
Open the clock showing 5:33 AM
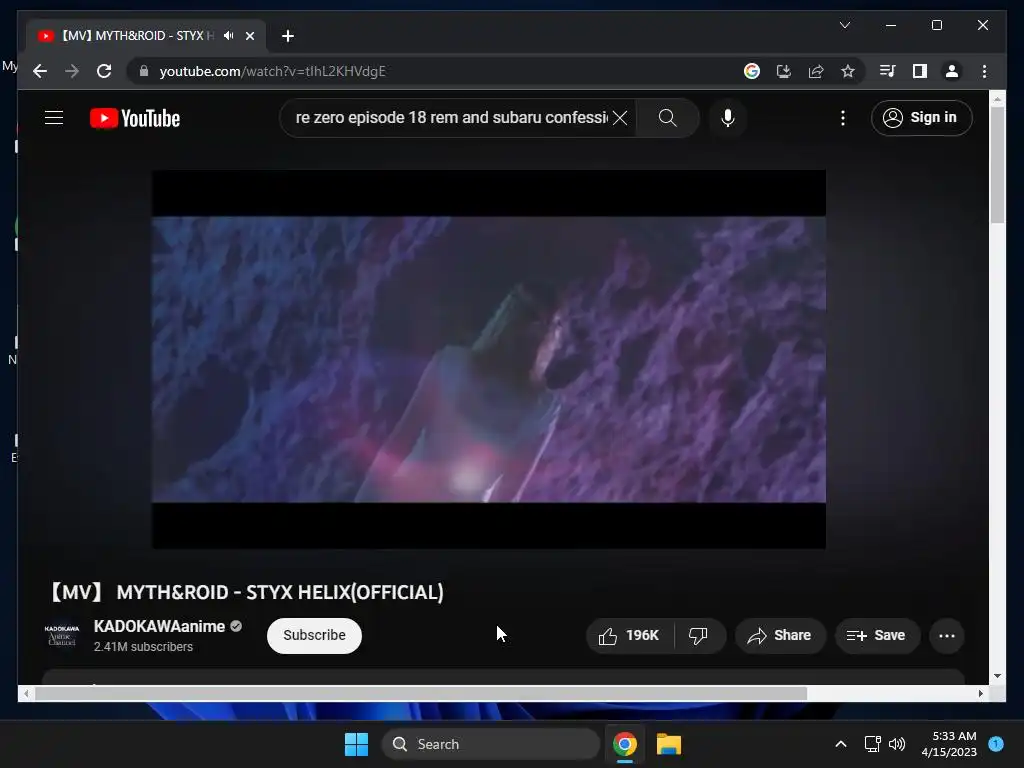950,744
